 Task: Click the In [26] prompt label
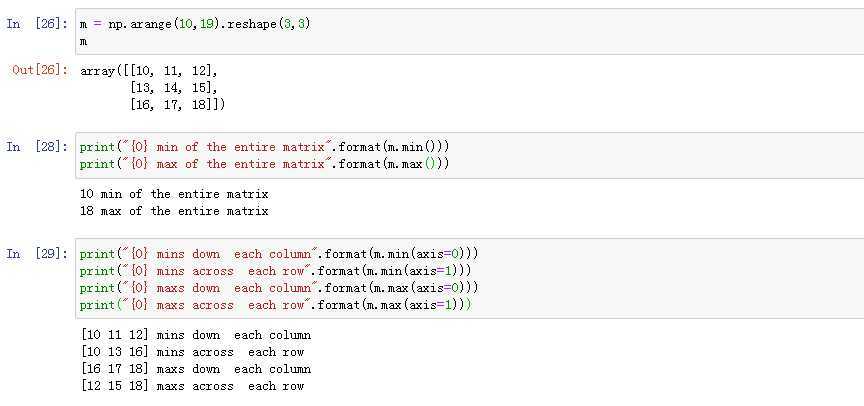37,25
